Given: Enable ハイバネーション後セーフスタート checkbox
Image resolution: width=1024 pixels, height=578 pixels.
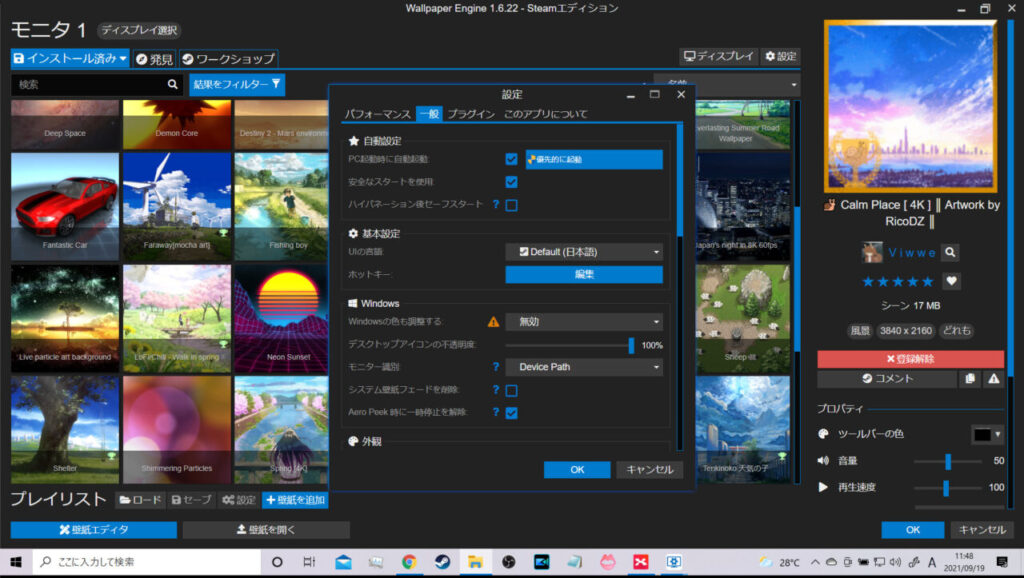Looking at the screenshot, I should 511,205.
